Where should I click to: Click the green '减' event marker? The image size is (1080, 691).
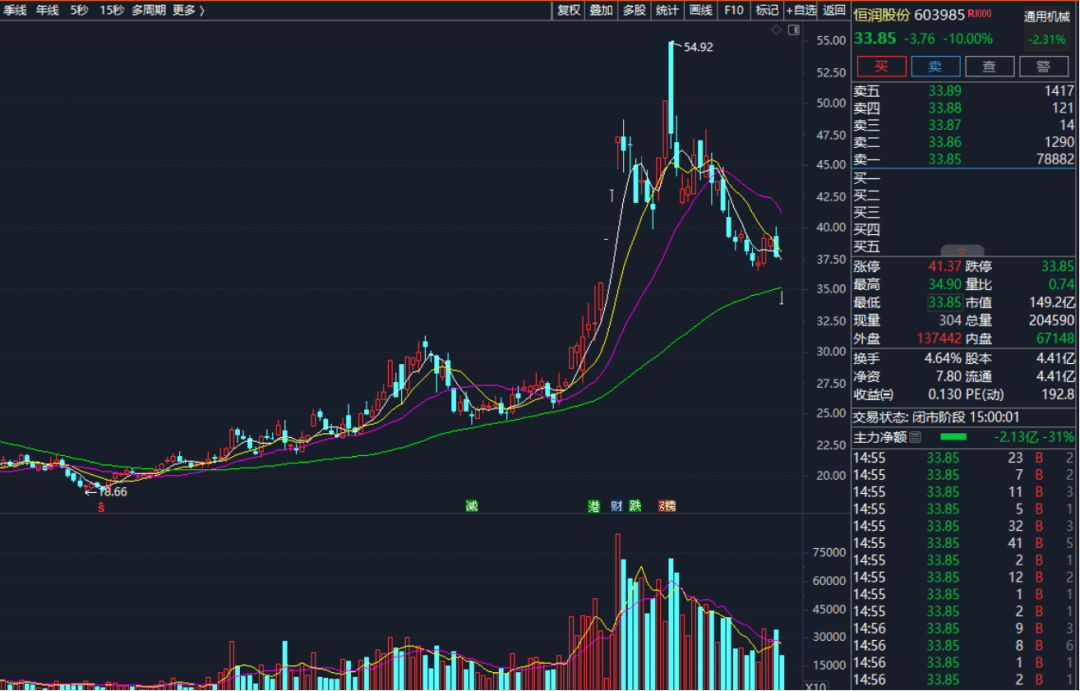(x=471, y=506)
